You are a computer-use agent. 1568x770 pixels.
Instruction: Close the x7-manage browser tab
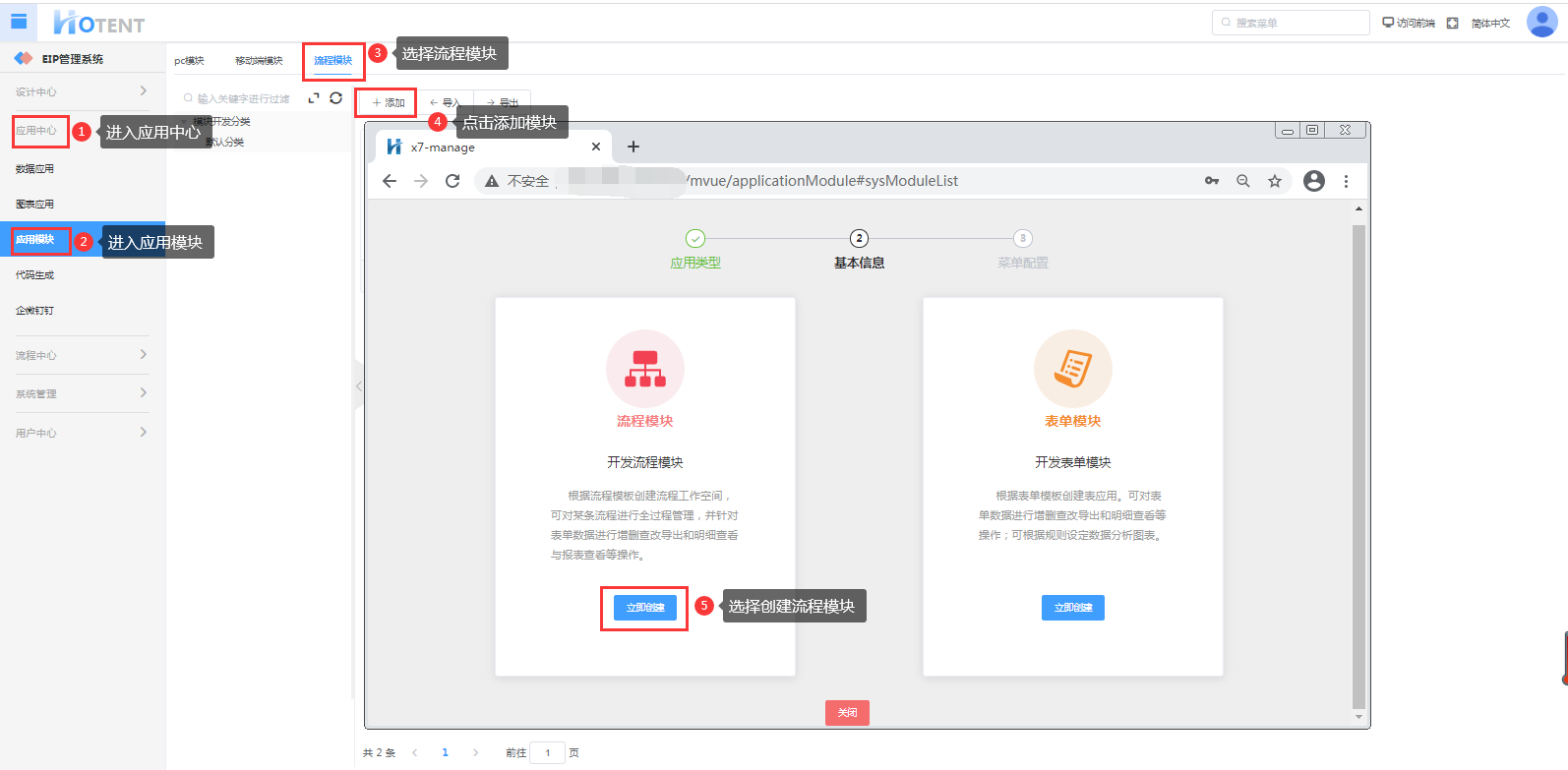point(596,147)
